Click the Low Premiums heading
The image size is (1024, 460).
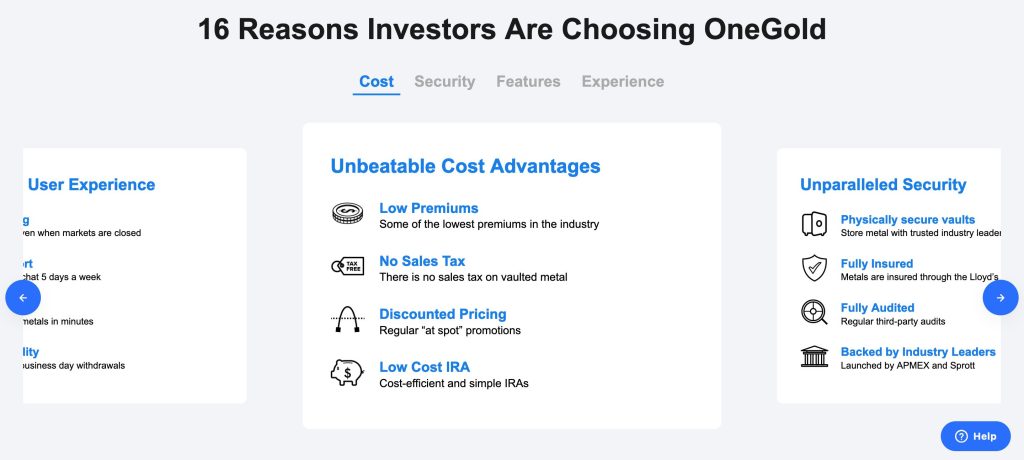coord(428,208)
